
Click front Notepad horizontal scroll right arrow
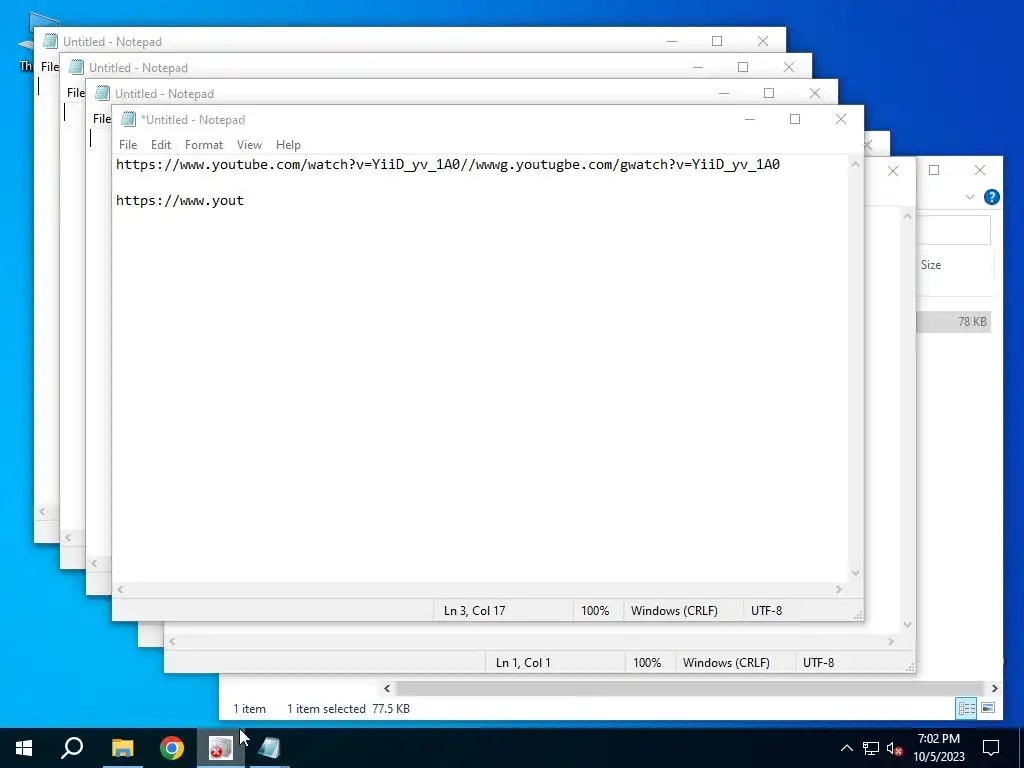click(839, 589)
